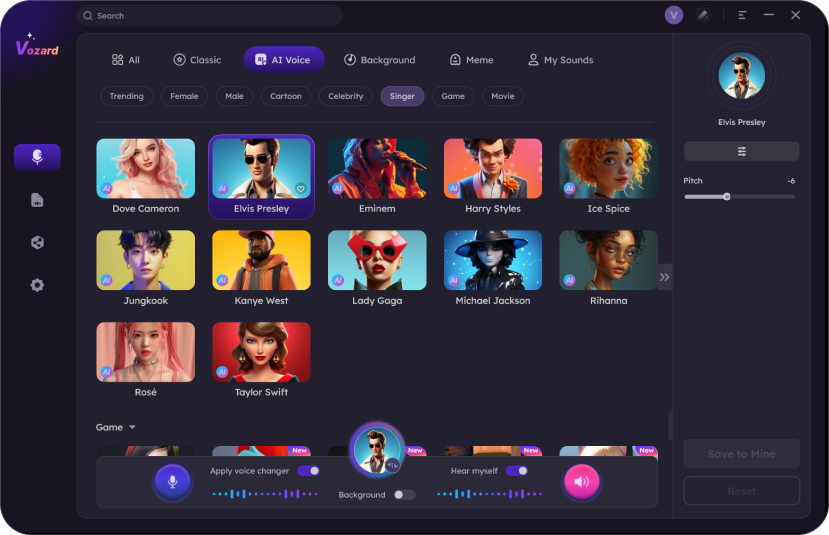
Task: Collapse the Game section dropdown arrow
Action: tap(132, 428)
